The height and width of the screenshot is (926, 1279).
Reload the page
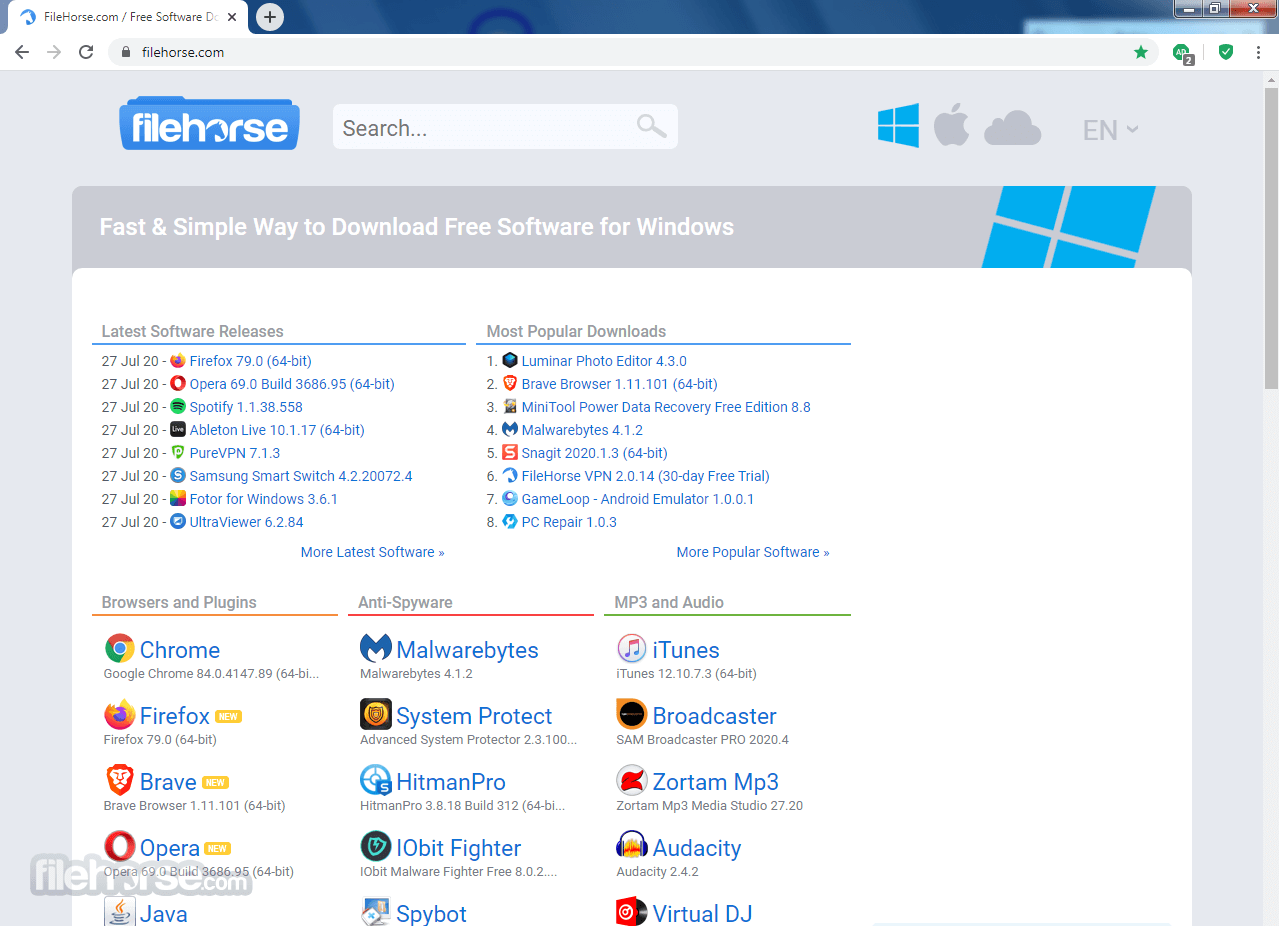pyautogui.click(x=86, y=52)
